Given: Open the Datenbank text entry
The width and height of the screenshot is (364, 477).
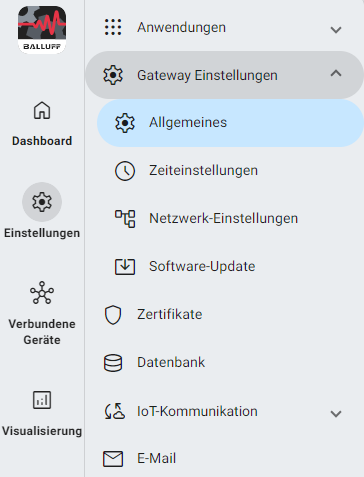Looking at the screenshot, I should pyautogui.click(x=171, y=362).
